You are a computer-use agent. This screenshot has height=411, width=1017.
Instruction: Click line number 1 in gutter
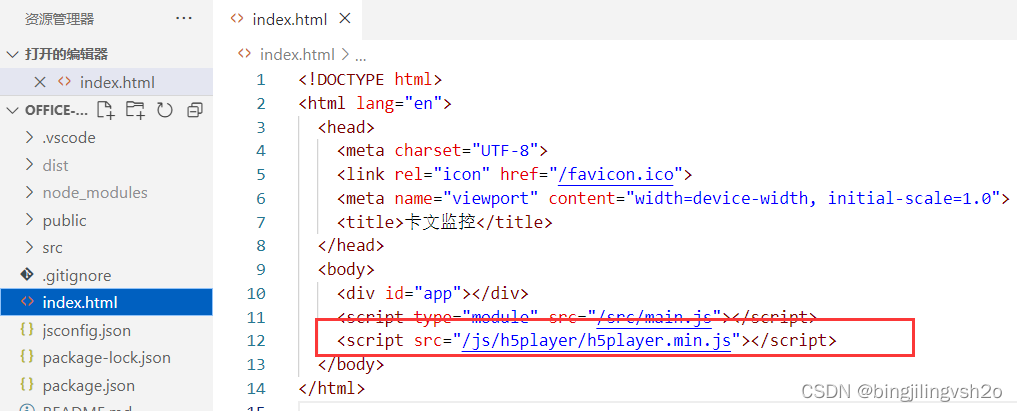click(x=261, y=80)
